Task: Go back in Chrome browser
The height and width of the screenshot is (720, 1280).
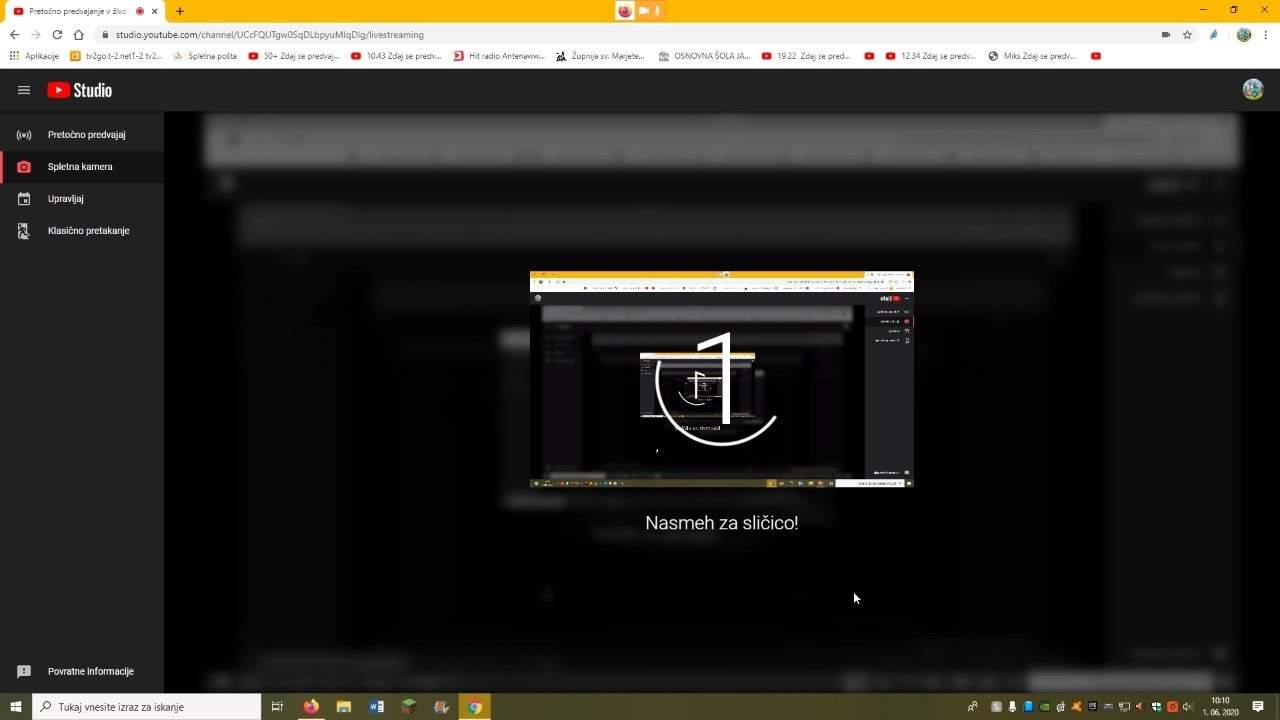Action: click(x=14, y=35)
